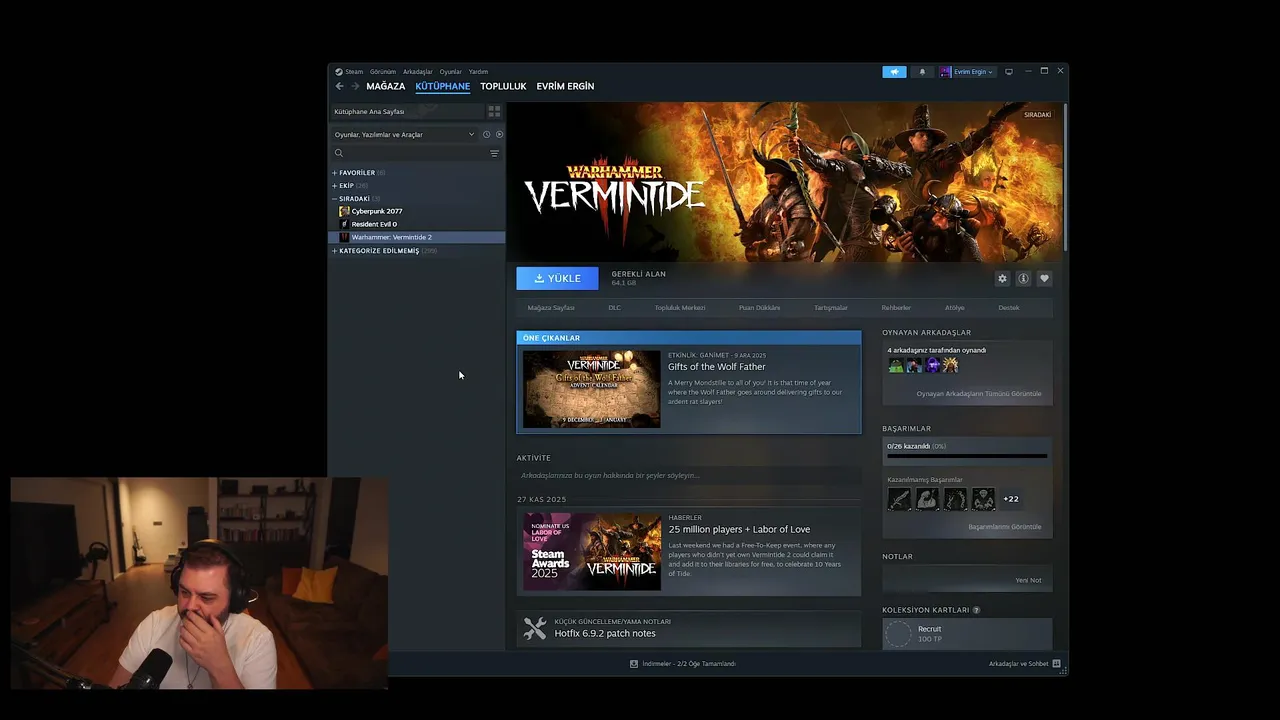Go back with the left arrow
1280x720 pixels.
(x=339, y=86)
